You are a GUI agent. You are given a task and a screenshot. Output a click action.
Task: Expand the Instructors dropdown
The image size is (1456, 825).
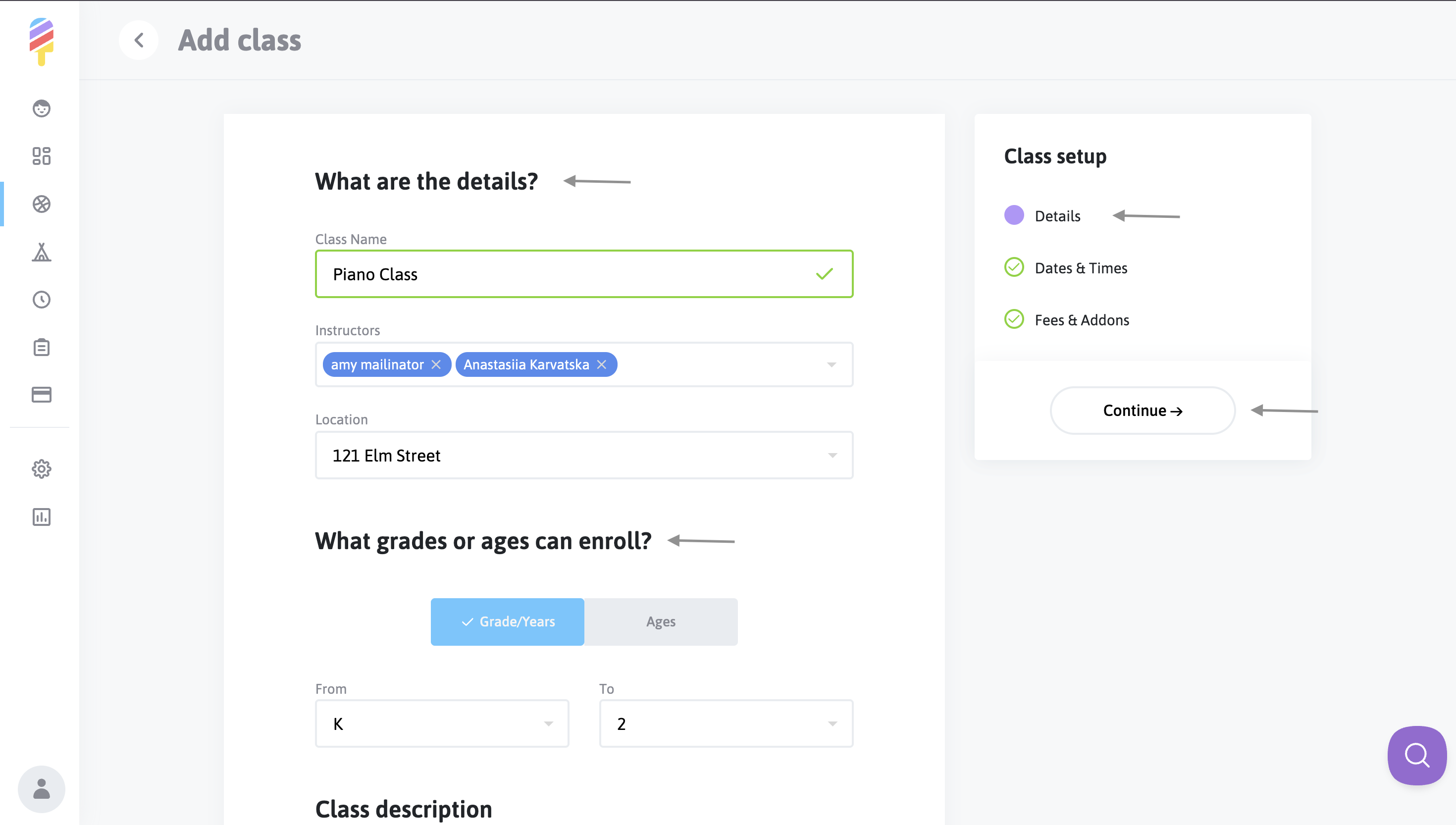831,364
